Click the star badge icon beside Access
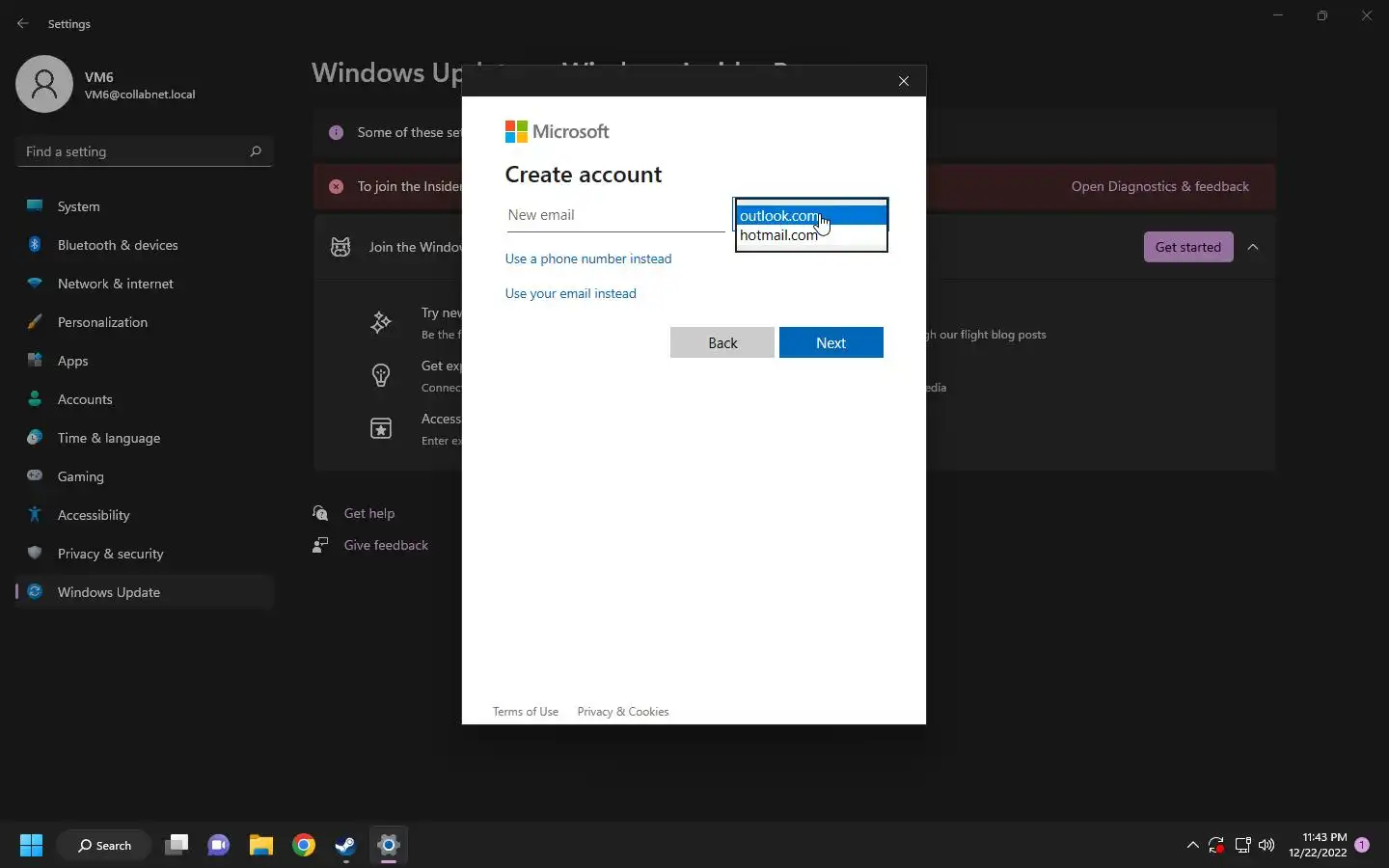The width and height of the screenshot is (1389, 868). [381, 428]
